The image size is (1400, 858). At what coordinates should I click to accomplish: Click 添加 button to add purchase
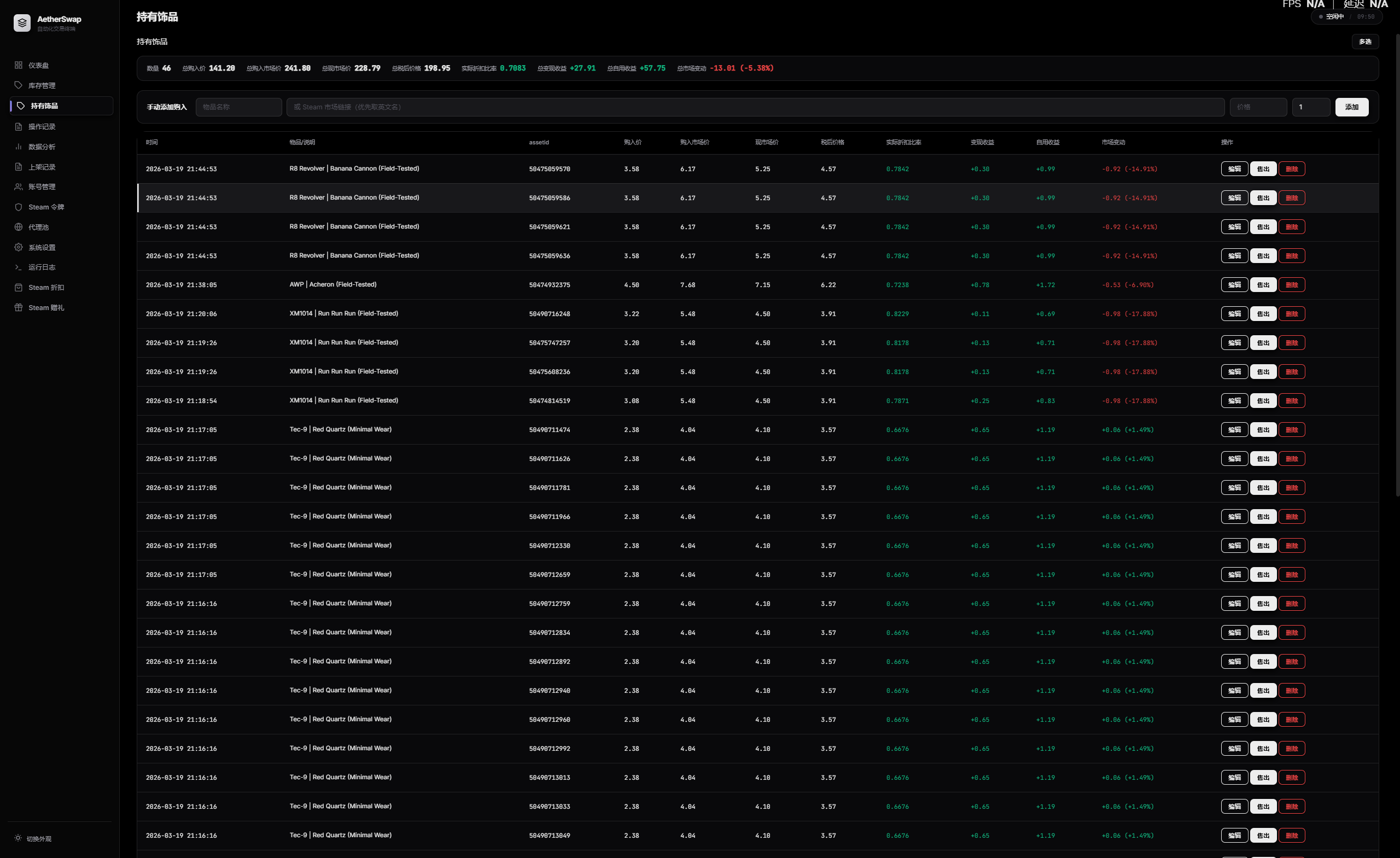pos(1352,107)
